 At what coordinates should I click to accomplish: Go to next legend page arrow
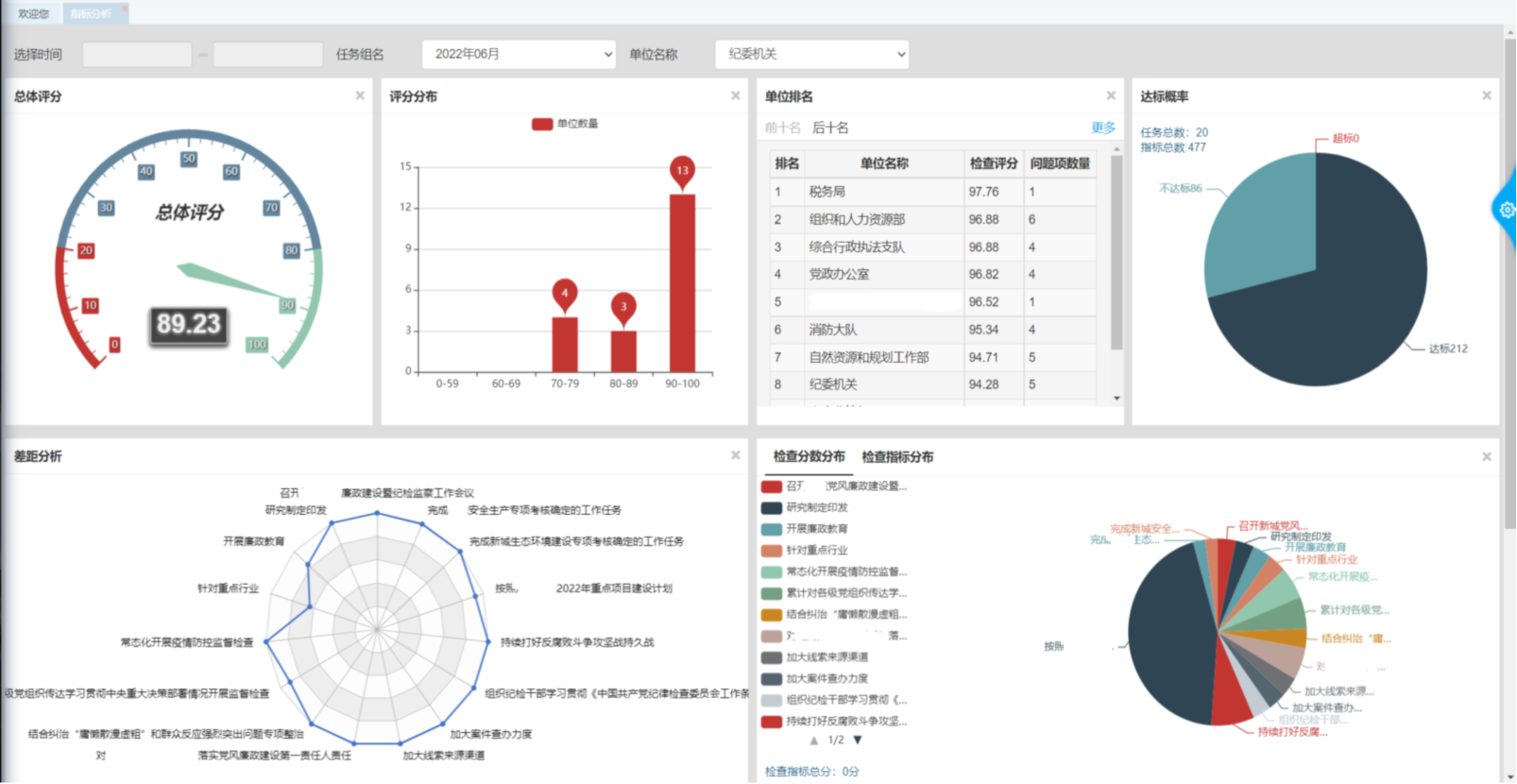[858, 741]
